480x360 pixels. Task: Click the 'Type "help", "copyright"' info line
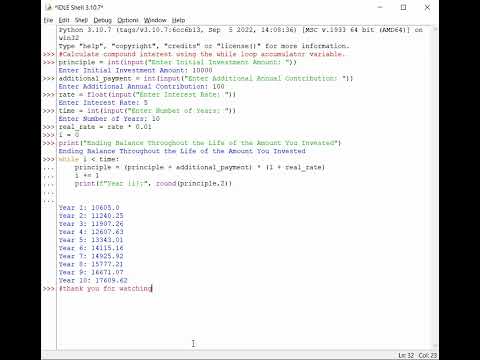coord(204,46)
